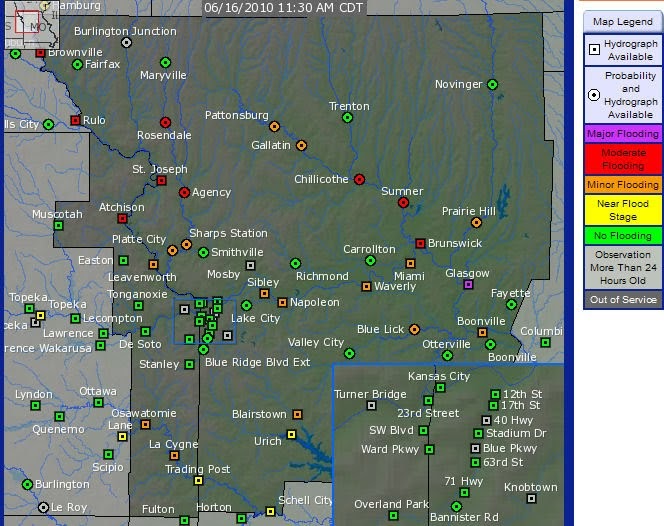Viewport: 664px width, 526px height.
Task: Click the Trading Post yellow square gauge
Action: (x=198, y=481)
